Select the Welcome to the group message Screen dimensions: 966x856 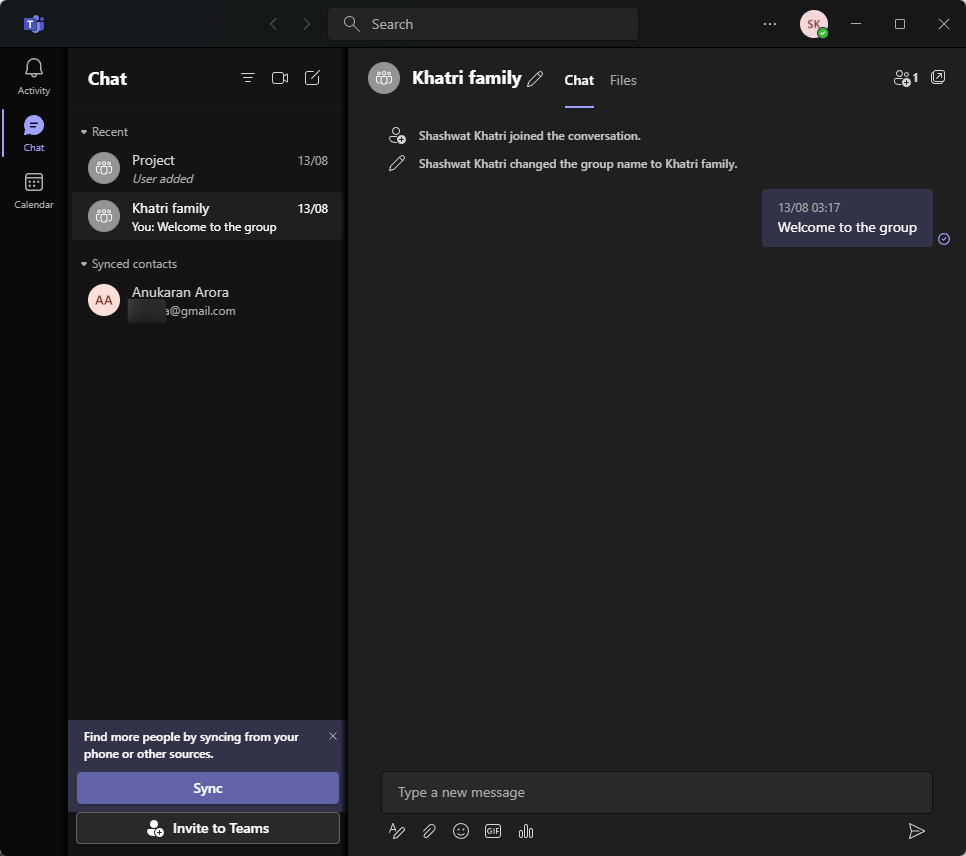tap(847, 218)
